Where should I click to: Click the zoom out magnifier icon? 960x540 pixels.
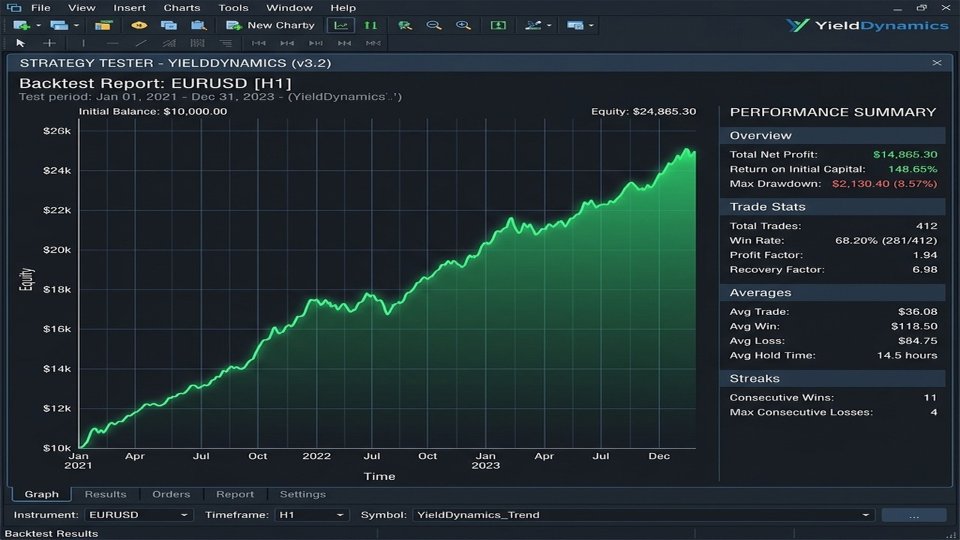point(434,25)
